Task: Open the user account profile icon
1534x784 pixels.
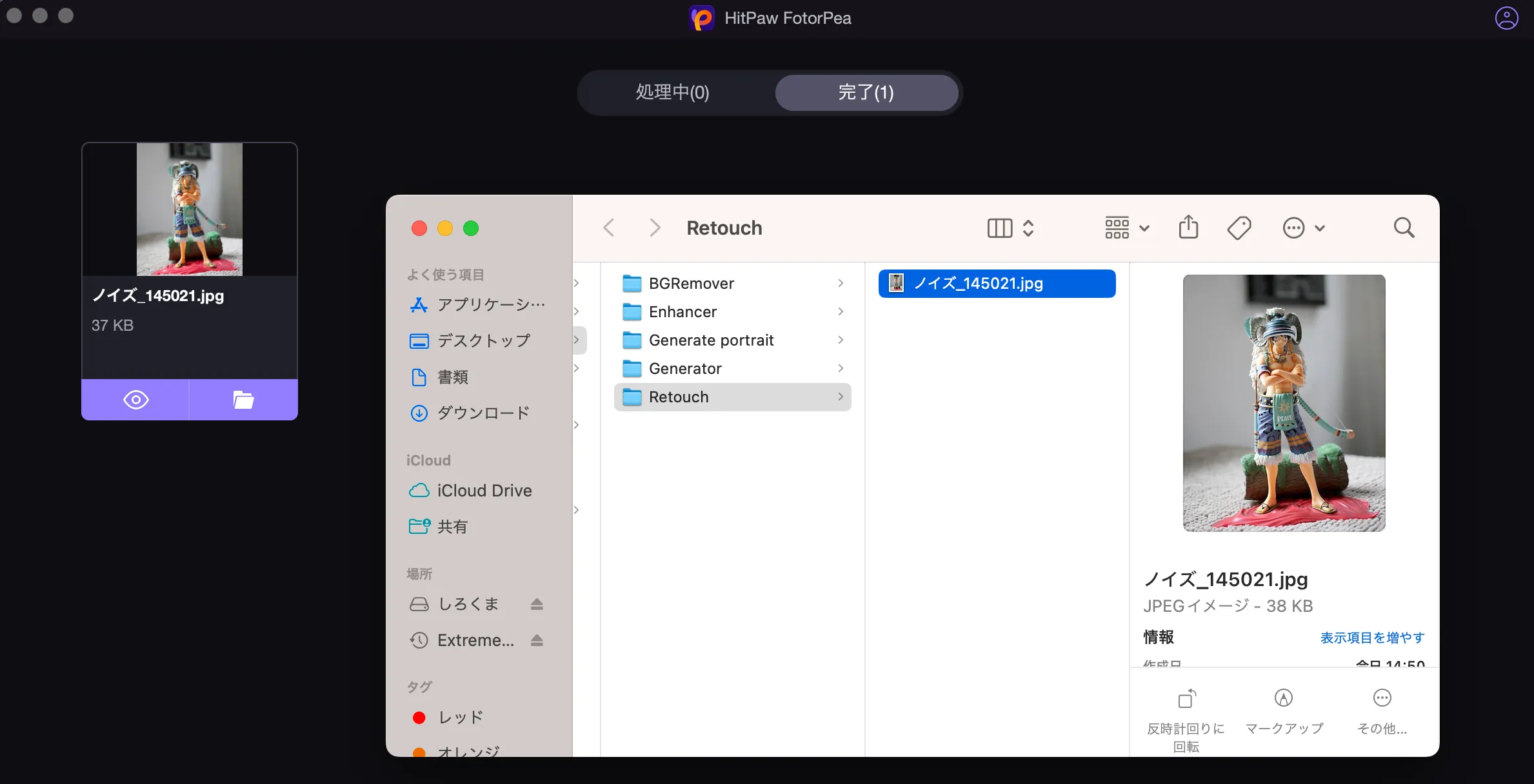Action: [x=1506, y=18]
